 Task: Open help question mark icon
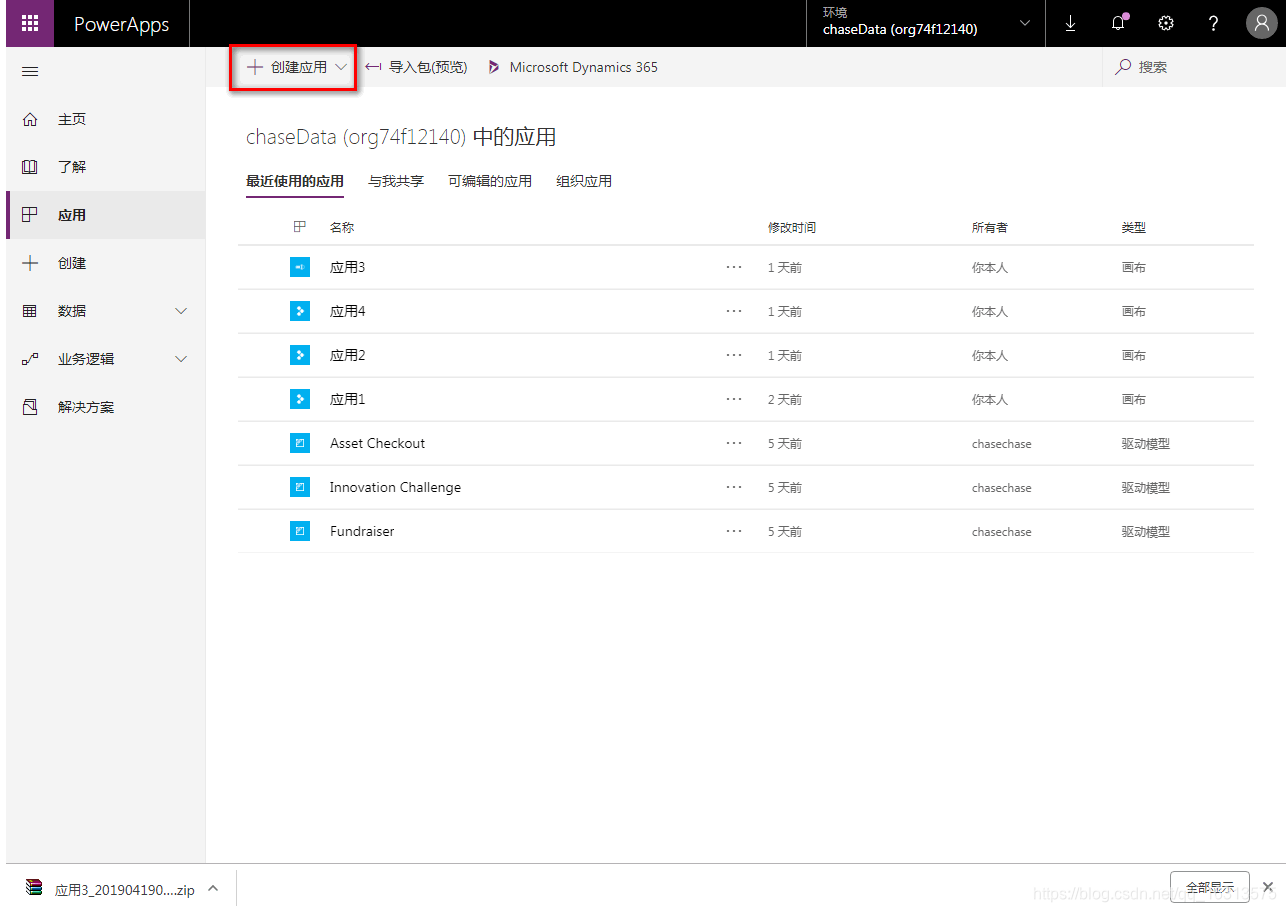(x=1213, y=24)
